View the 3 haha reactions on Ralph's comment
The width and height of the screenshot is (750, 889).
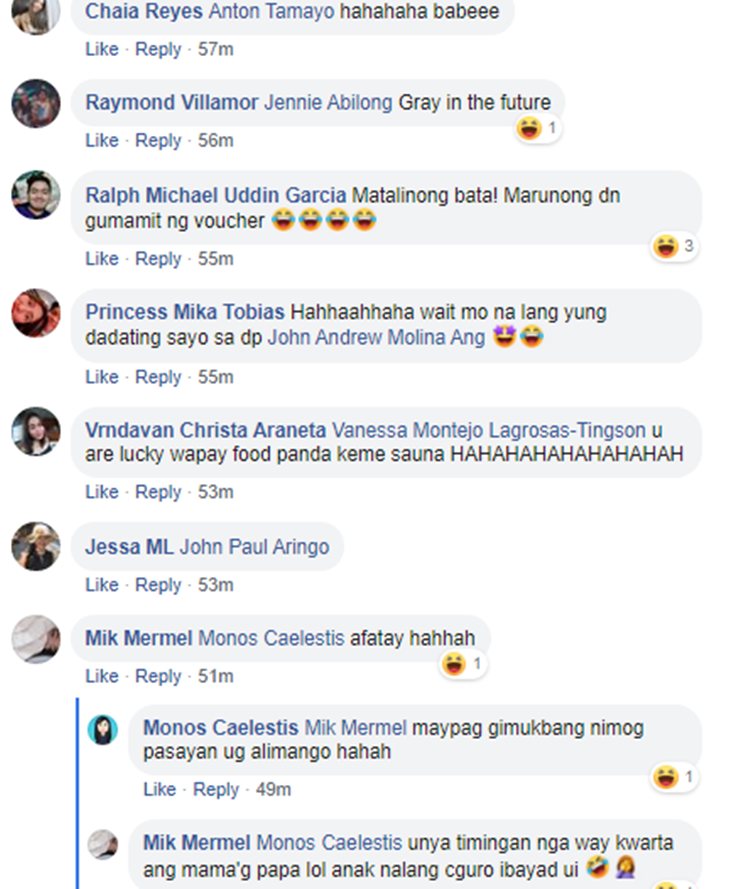[673, 247]
